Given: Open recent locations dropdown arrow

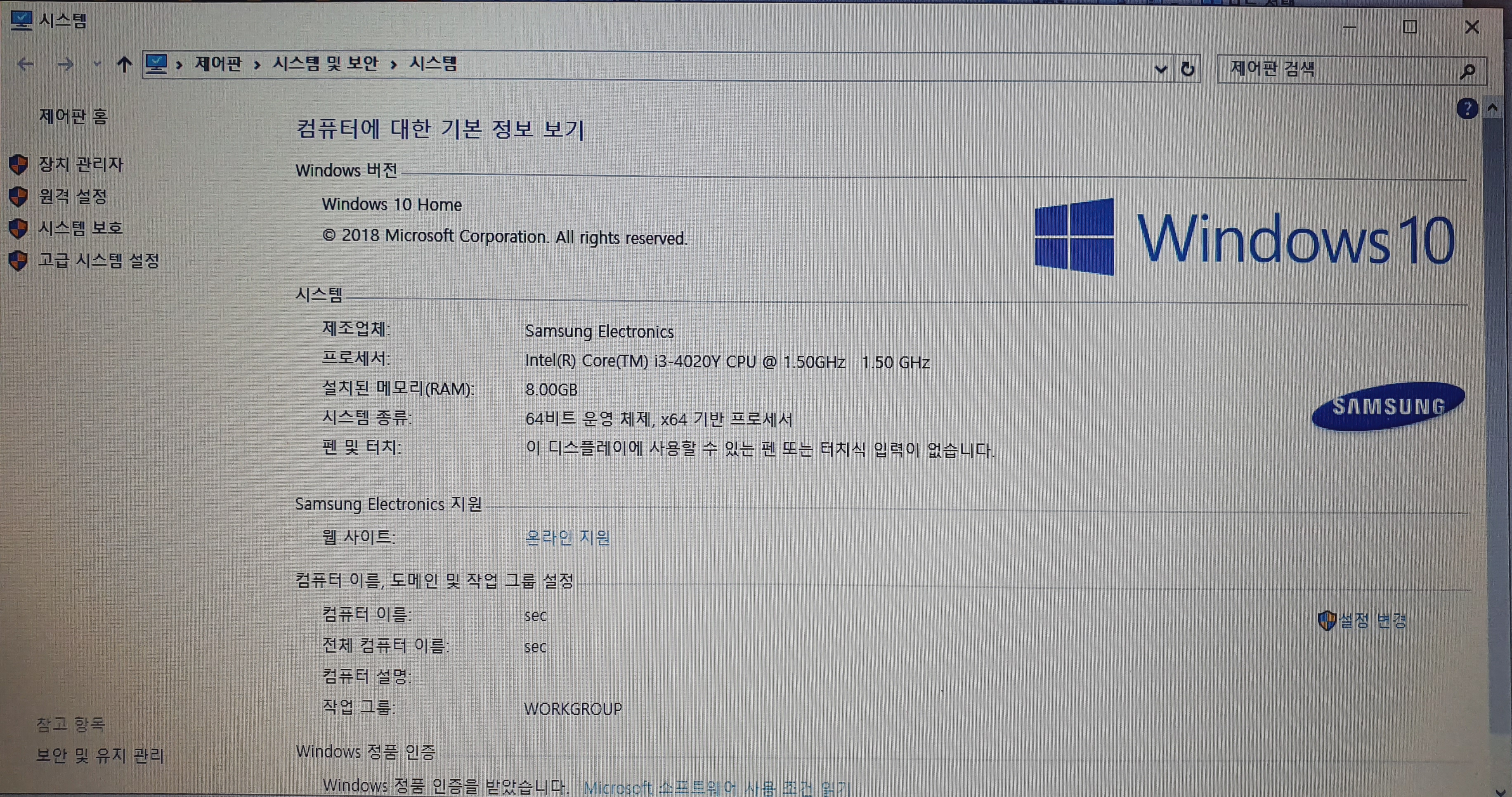Looking at the screenshot, I should pos(97,64).
